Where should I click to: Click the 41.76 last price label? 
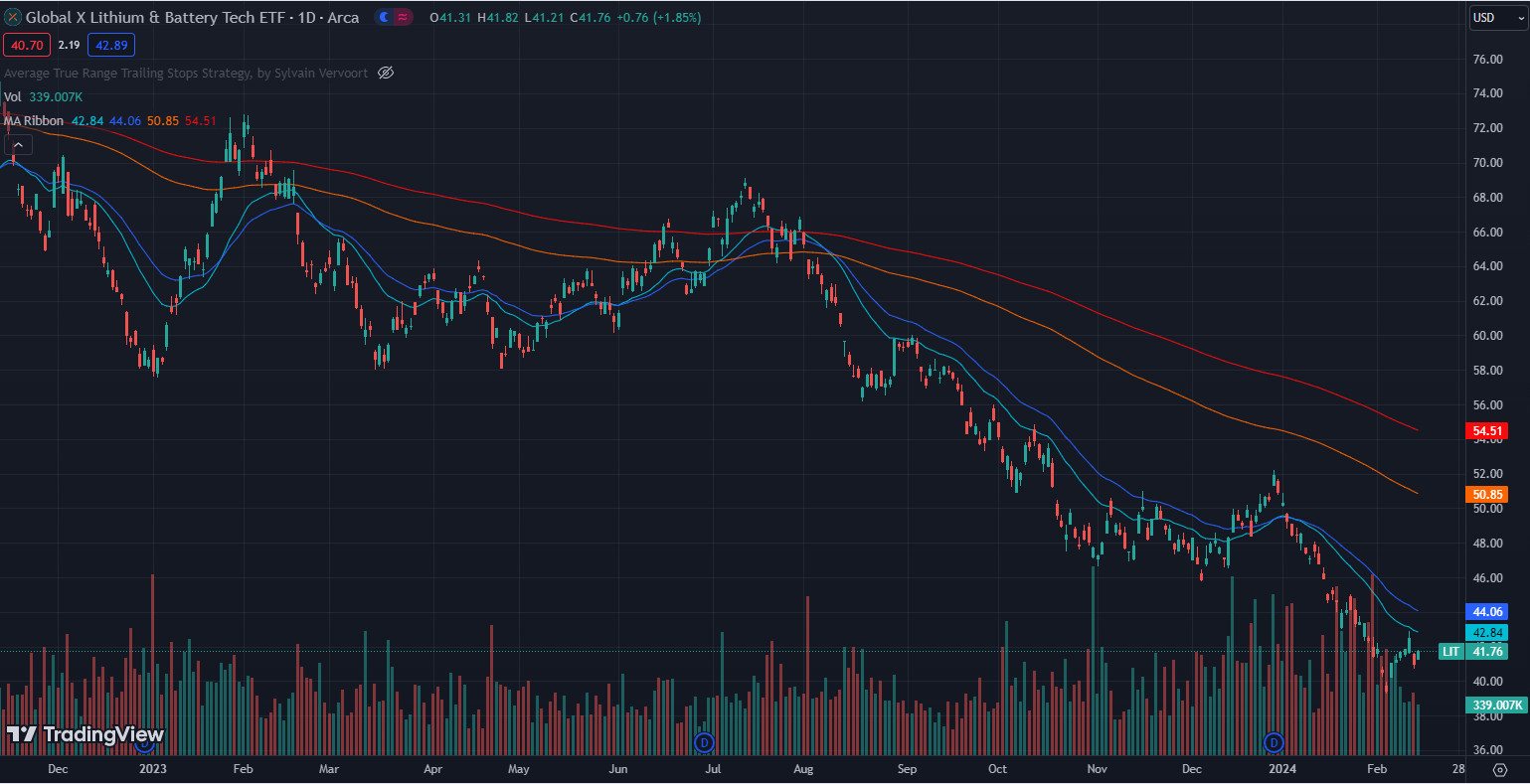tap(1487, 652)
